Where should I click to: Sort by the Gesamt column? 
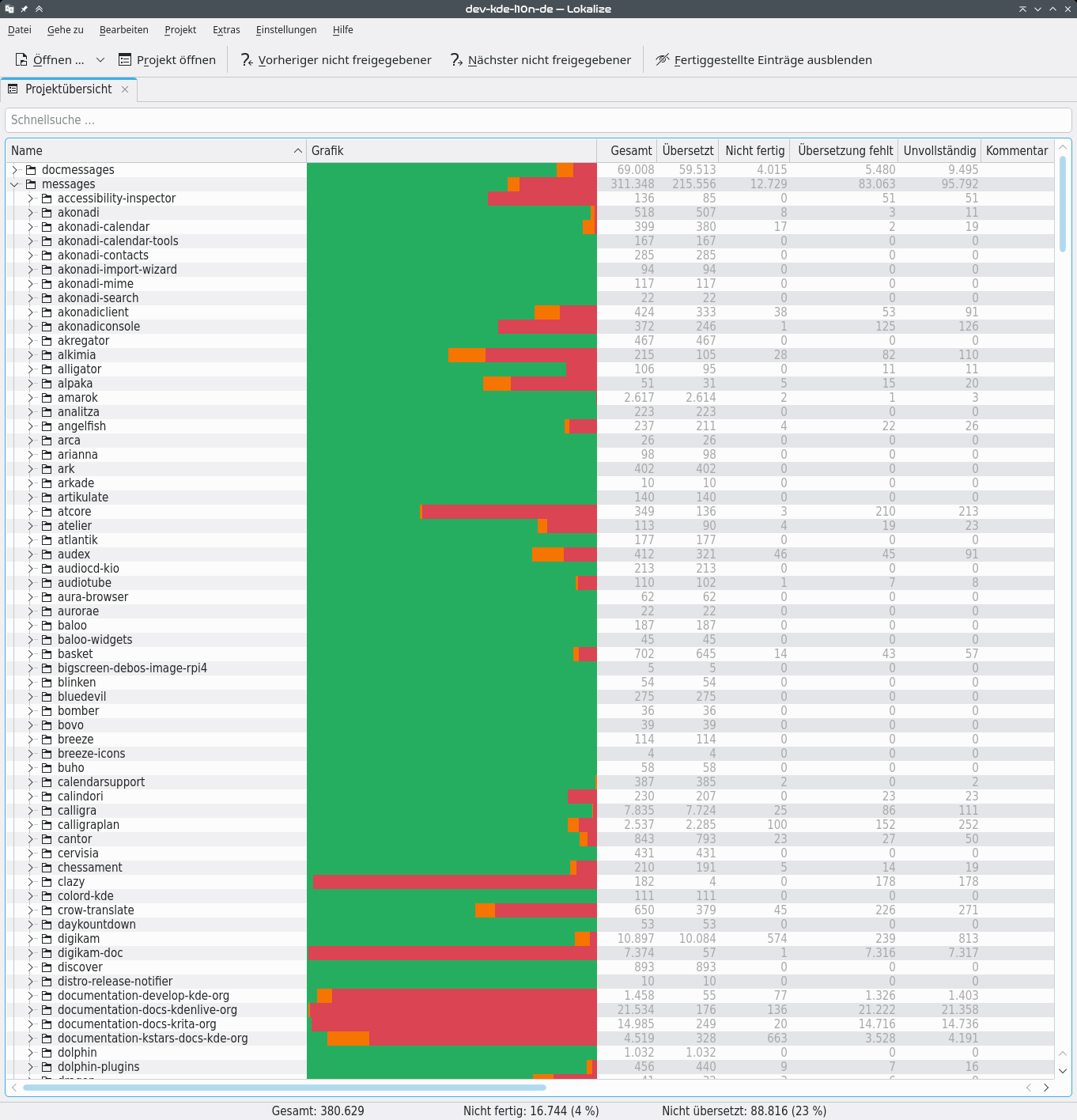[x=627, y=151]
